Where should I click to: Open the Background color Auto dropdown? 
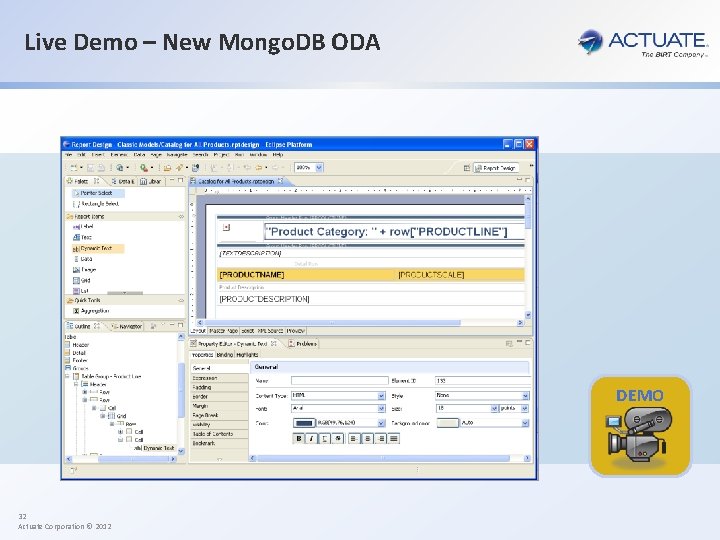pos(525,423)
